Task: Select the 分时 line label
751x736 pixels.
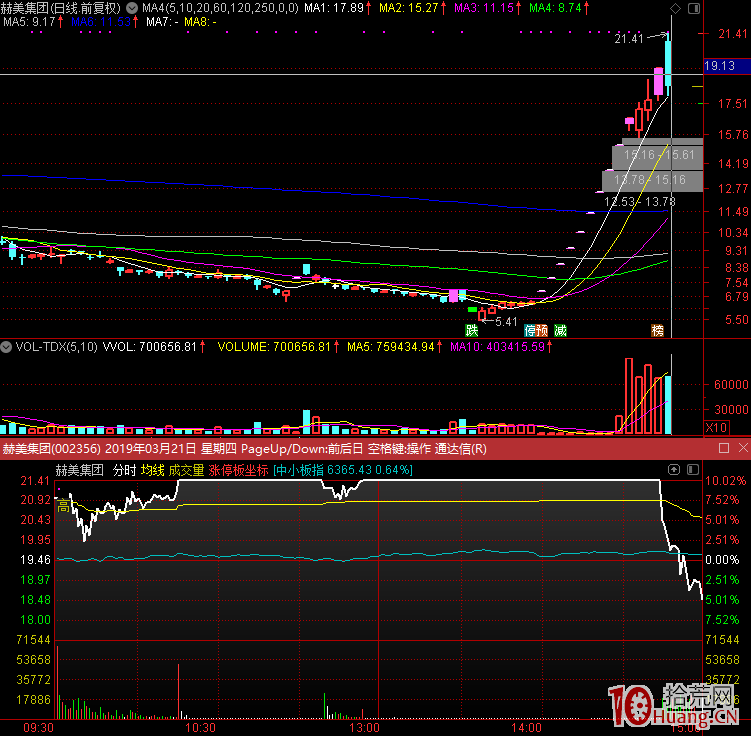Action: [125, 470]
